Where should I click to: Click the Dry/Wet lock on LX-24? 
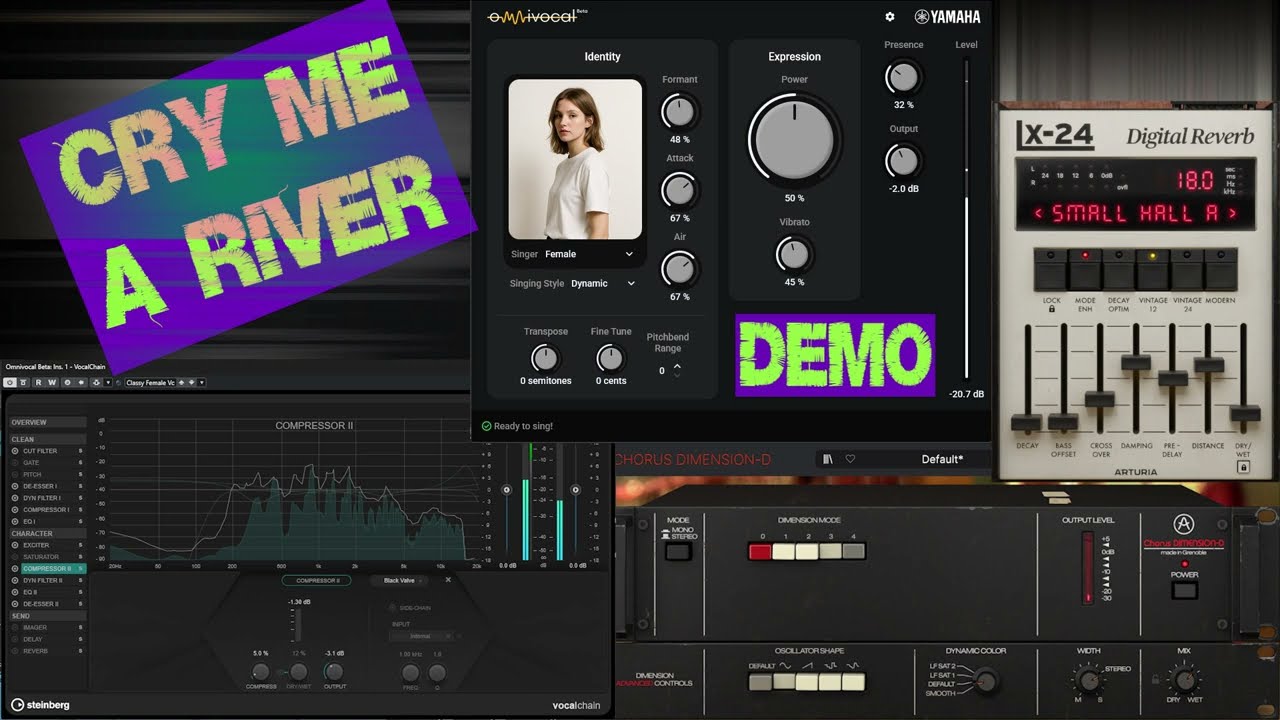click(1244, 466)
